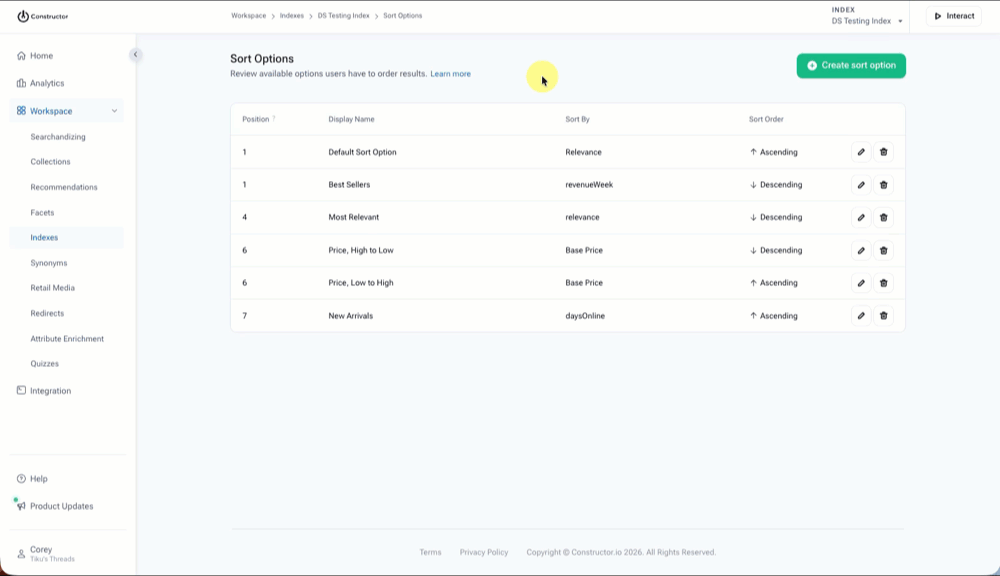Screen dimensions: 1000x576
Task: Go to Workspace breadcrumb
Action: point(249,15)
